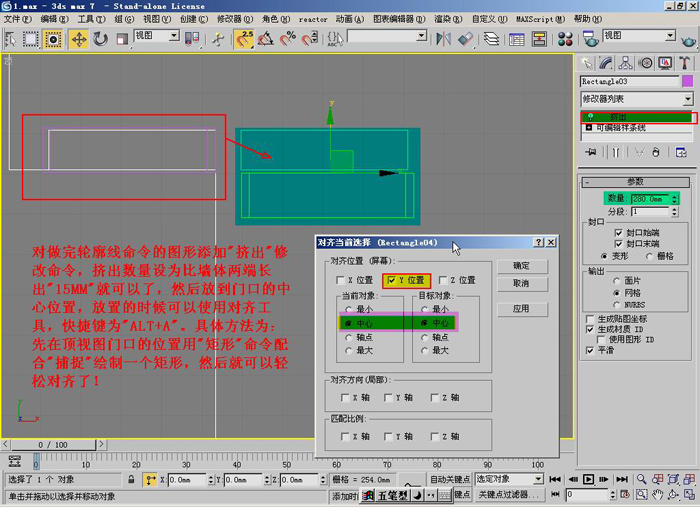
Task: Toggle 封口始端 checkbox
Action: click(619, 233)
